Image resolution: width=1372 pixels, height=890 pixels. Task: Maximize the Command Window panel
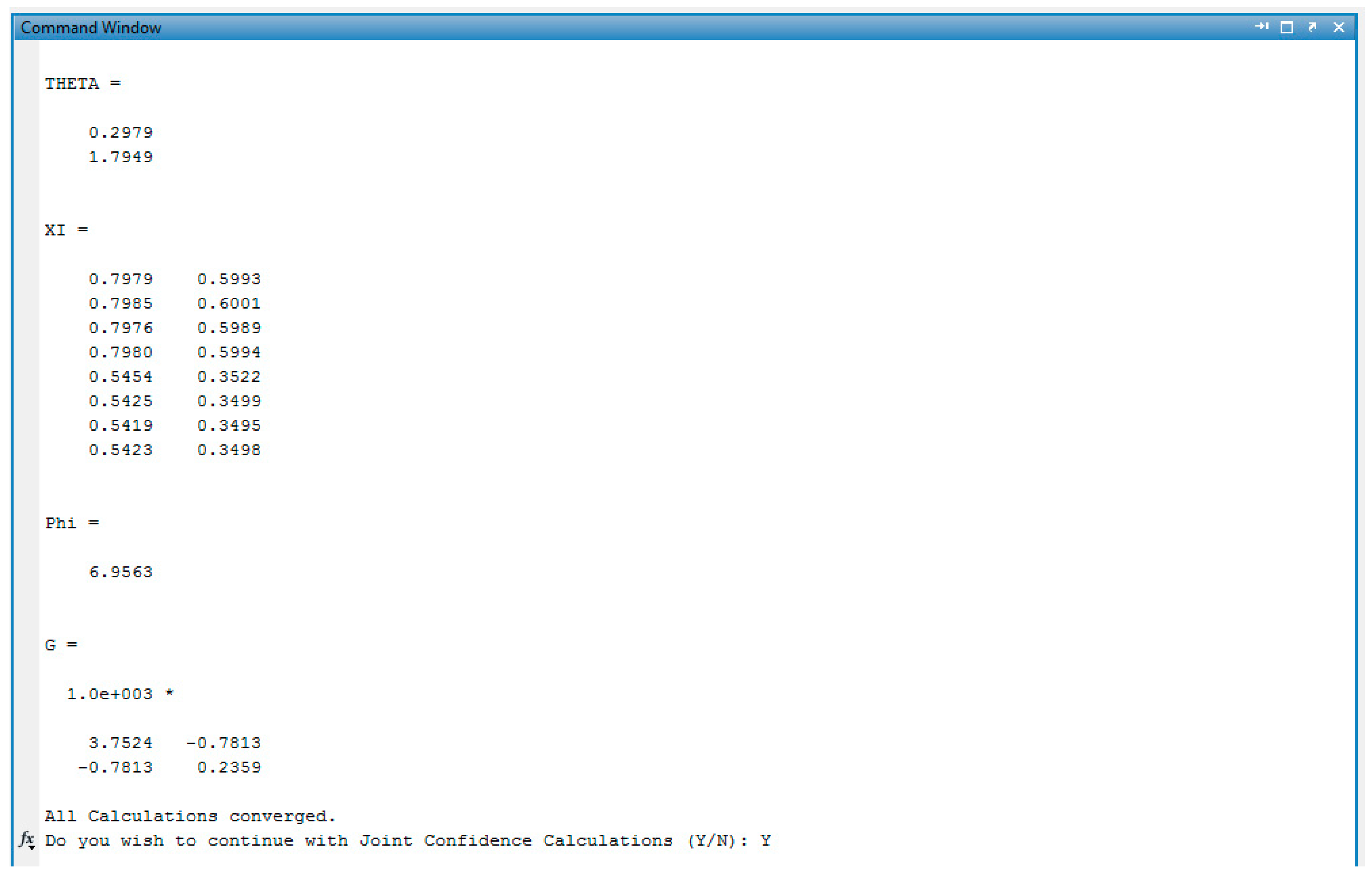click(x=1287, y=27)
